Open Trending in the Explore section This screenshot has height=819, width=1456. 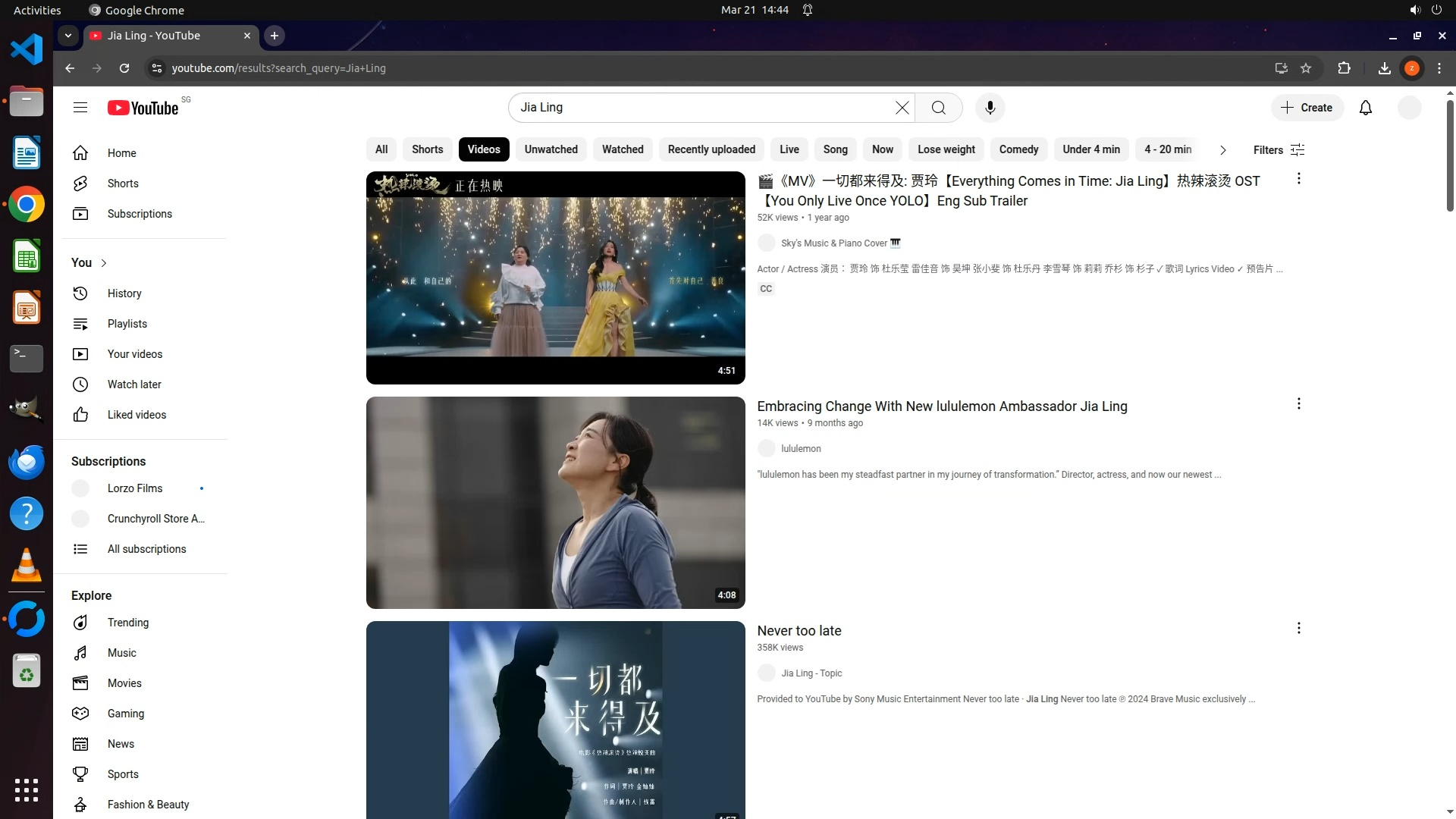point(127,623)
